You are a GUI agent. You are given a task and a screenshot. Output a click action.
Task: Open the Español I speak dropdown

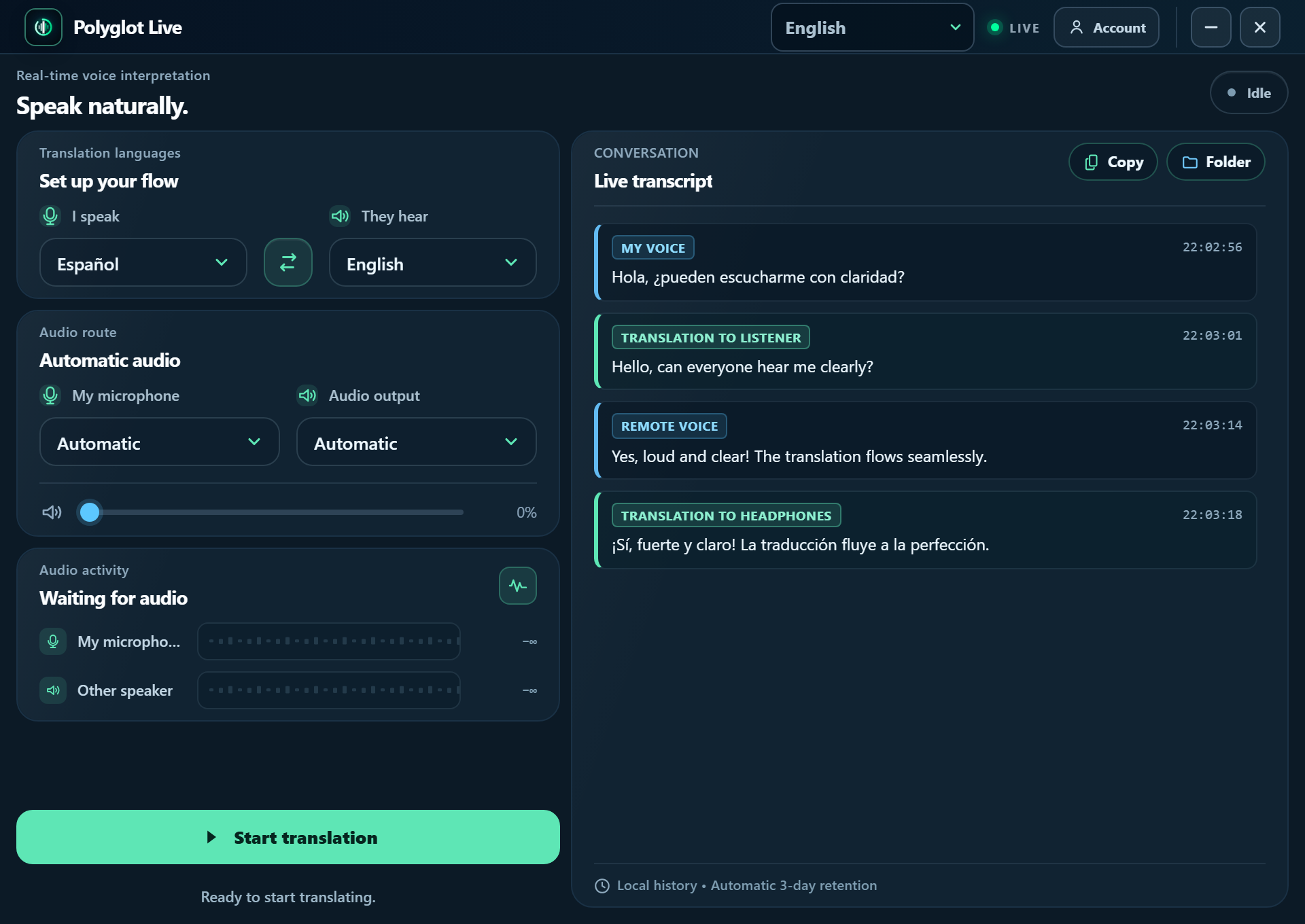pos(143,262)
